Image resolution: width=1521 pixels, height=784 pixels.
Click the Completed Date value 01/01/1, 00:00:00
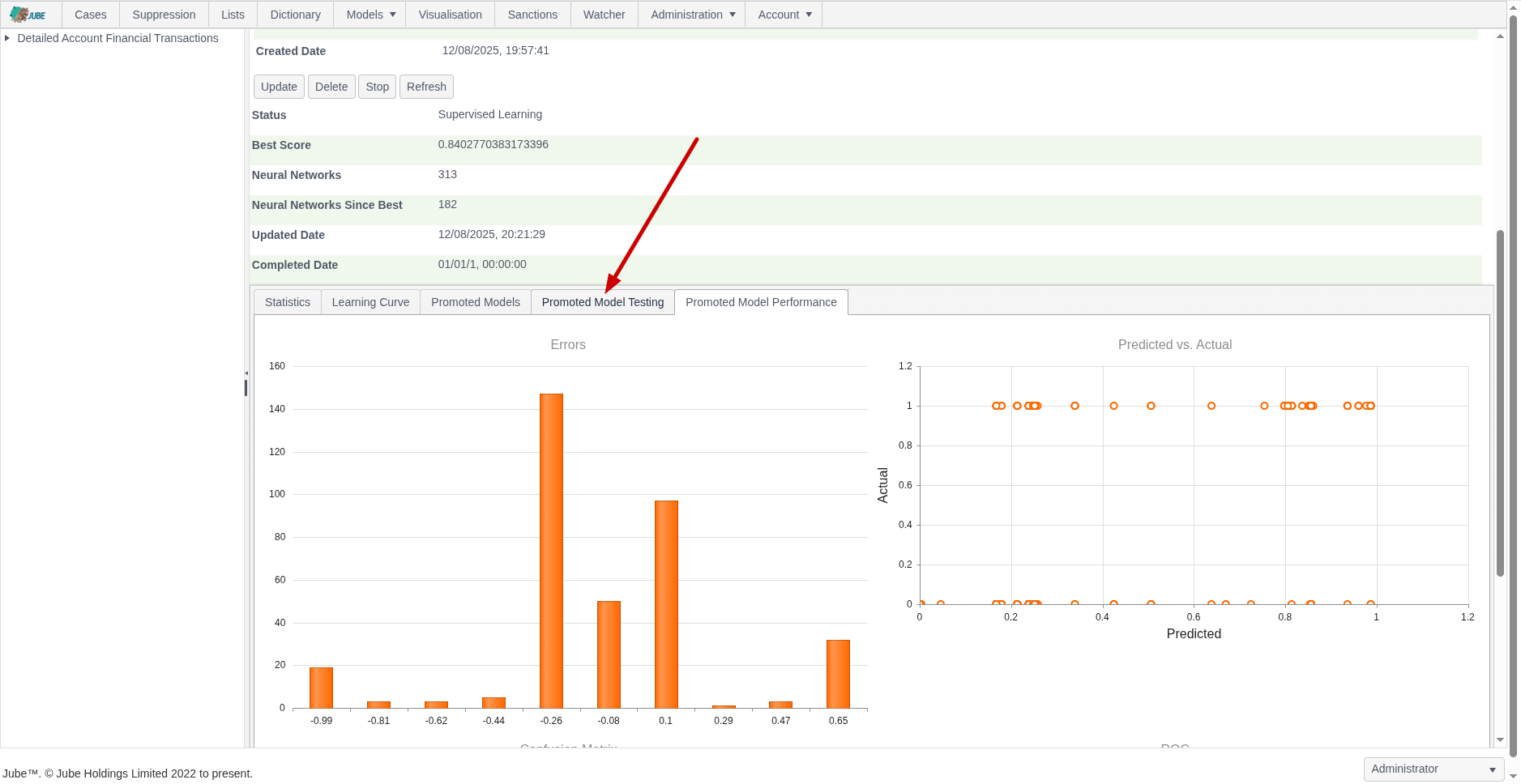pyautogui.click(x=482, y=264)
